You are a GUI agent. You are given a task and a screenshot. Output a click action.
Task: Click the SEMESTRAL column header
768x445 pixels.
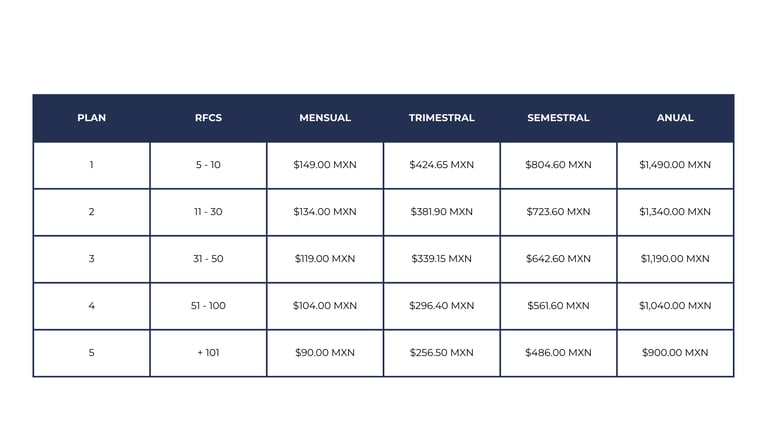pyautogui.click(x=558, y=118)
